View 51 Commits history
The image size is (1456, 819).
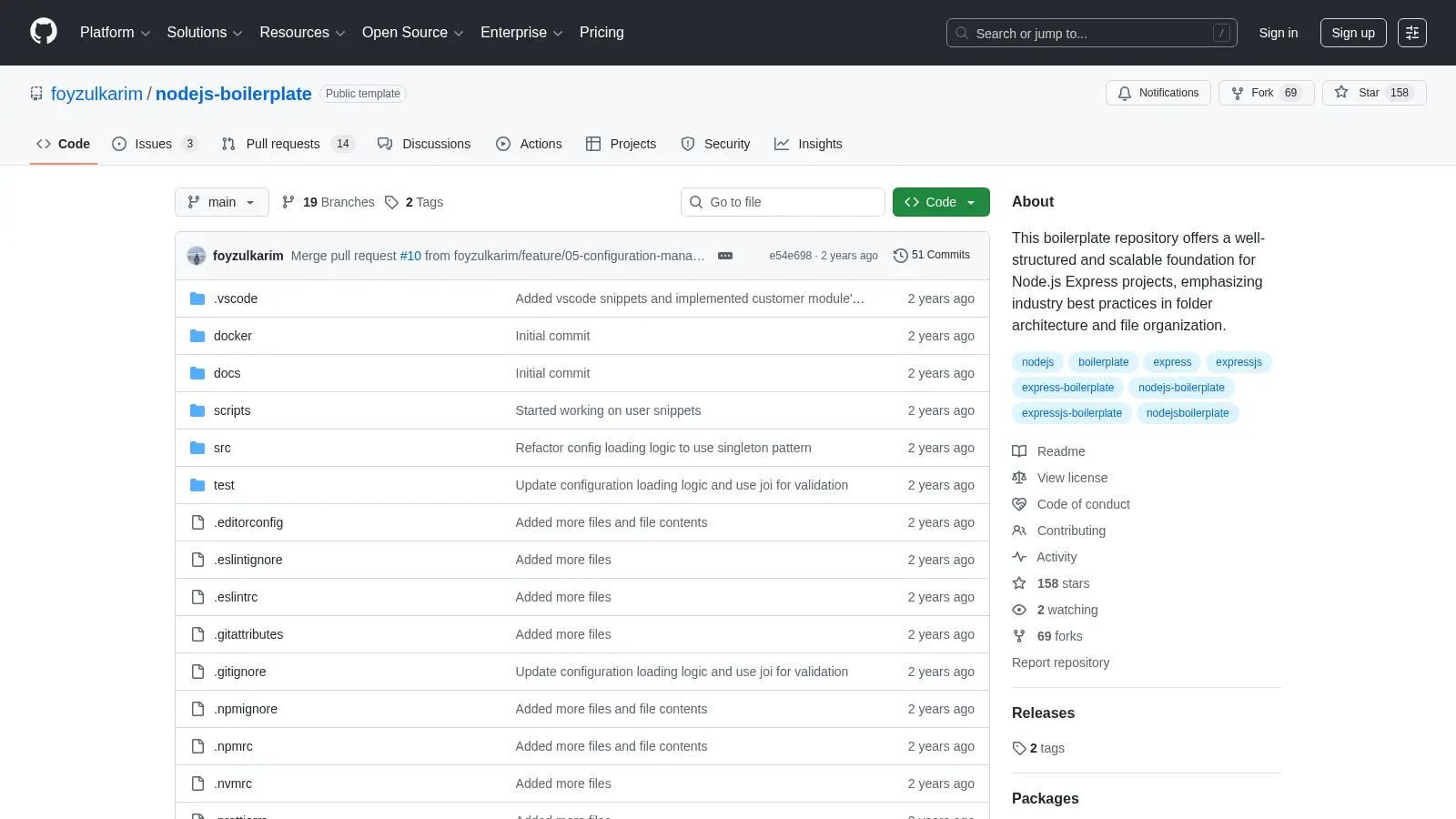(932, 256)
